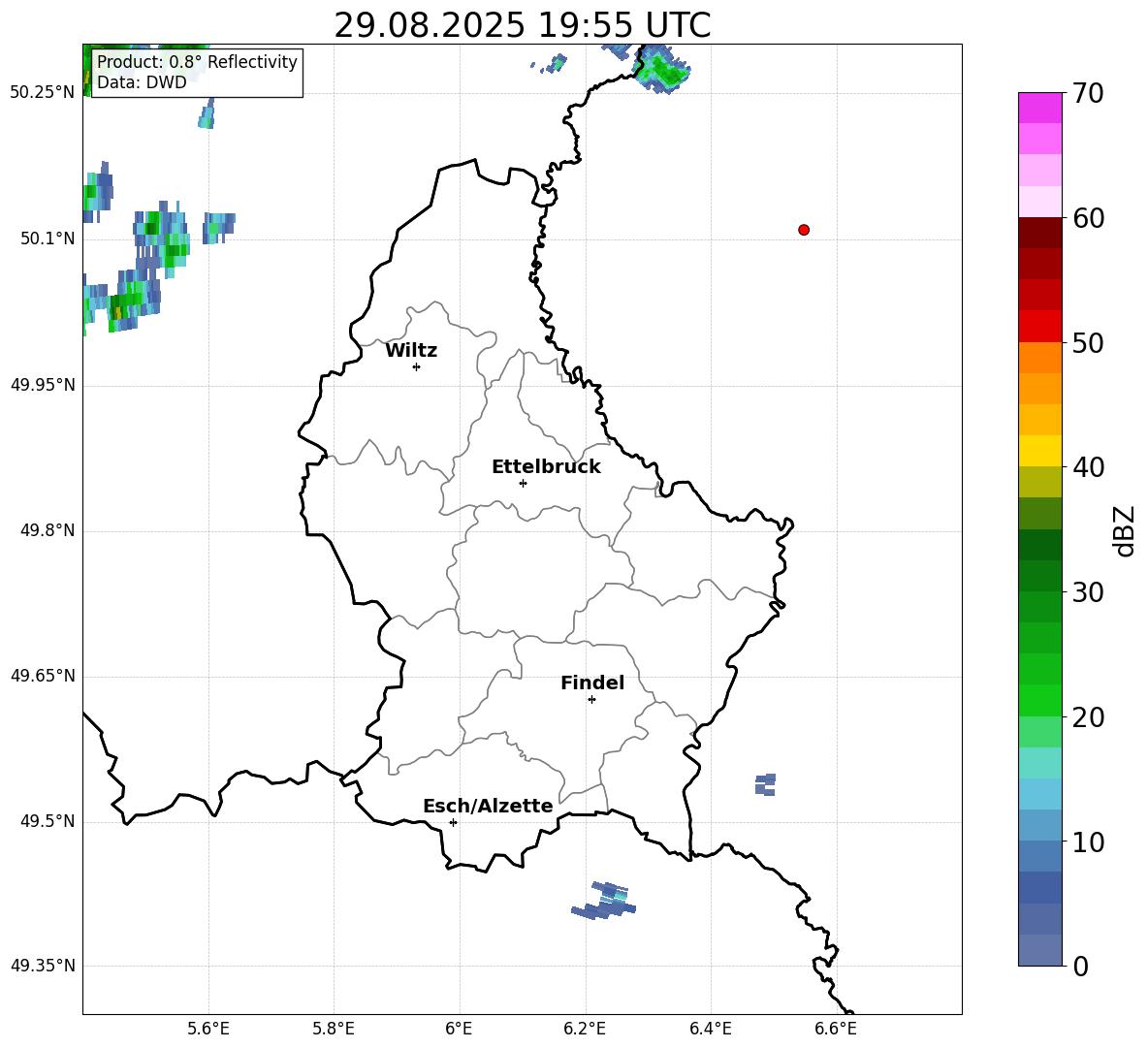The image size is (1148, 1048).
Task: Click the 49.8°N latitude tick label
Action: 43,530
